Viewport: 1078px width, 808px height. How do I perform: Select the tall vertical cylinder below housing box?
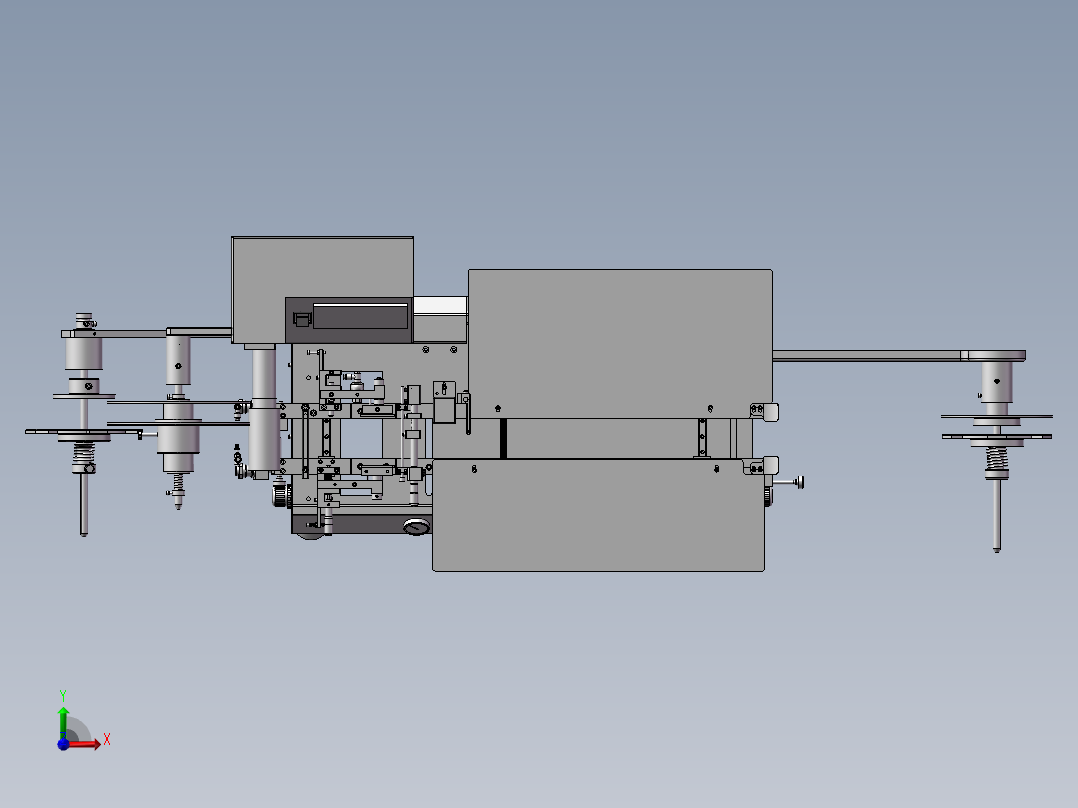(264, 411)
